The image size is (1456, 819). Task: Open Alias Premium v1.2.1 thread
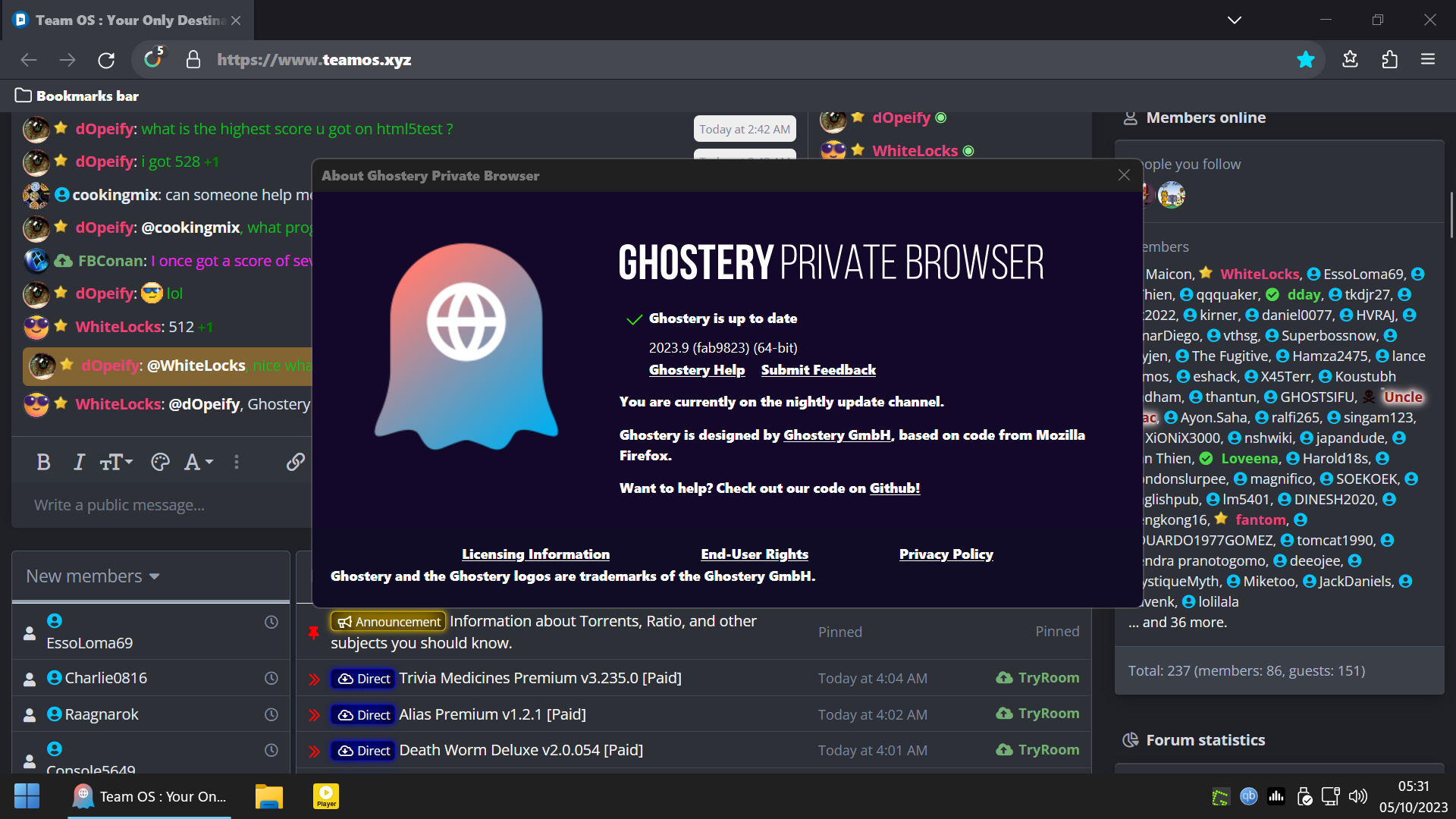(492, 714)
